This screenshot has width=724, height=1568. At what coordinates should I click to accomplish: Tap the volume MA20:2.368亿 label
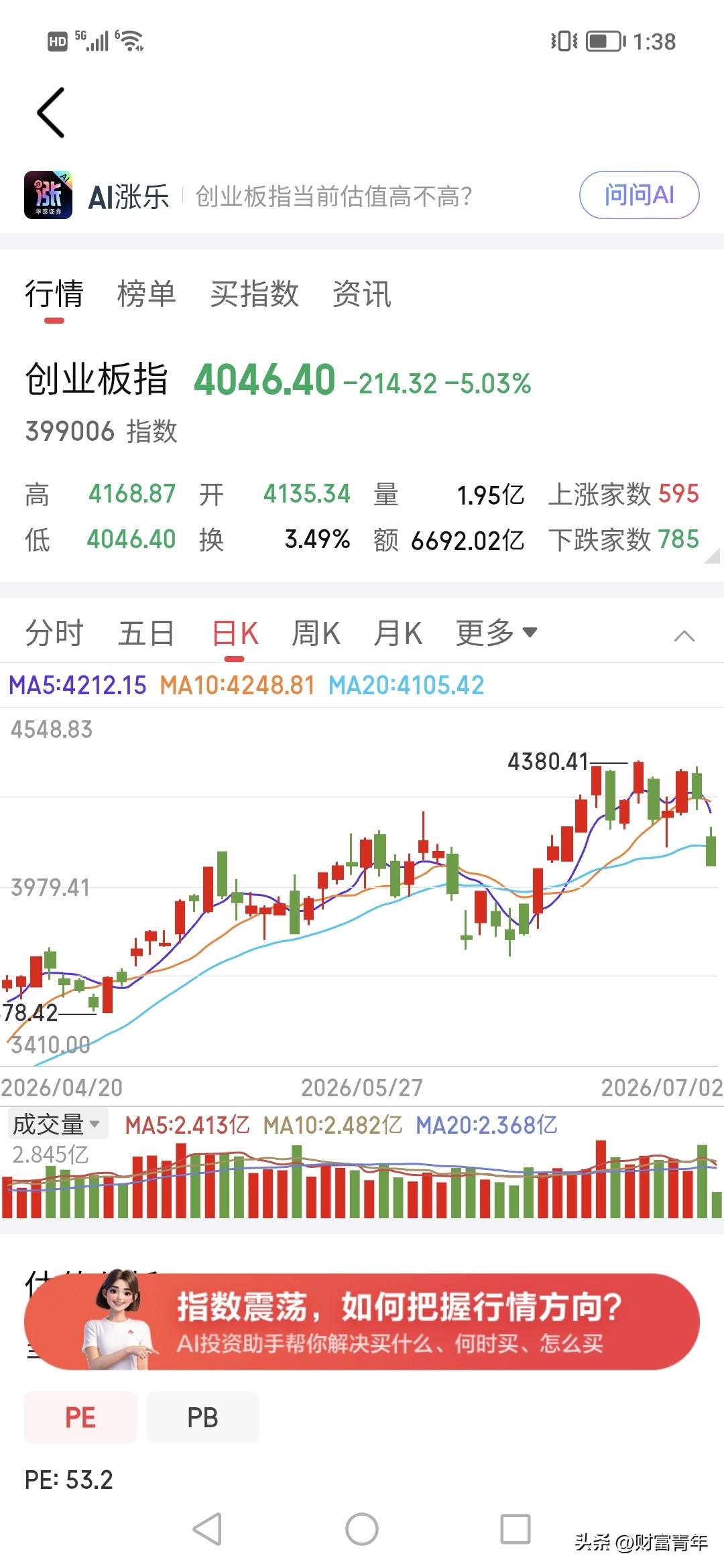[x=487, y=1125]
